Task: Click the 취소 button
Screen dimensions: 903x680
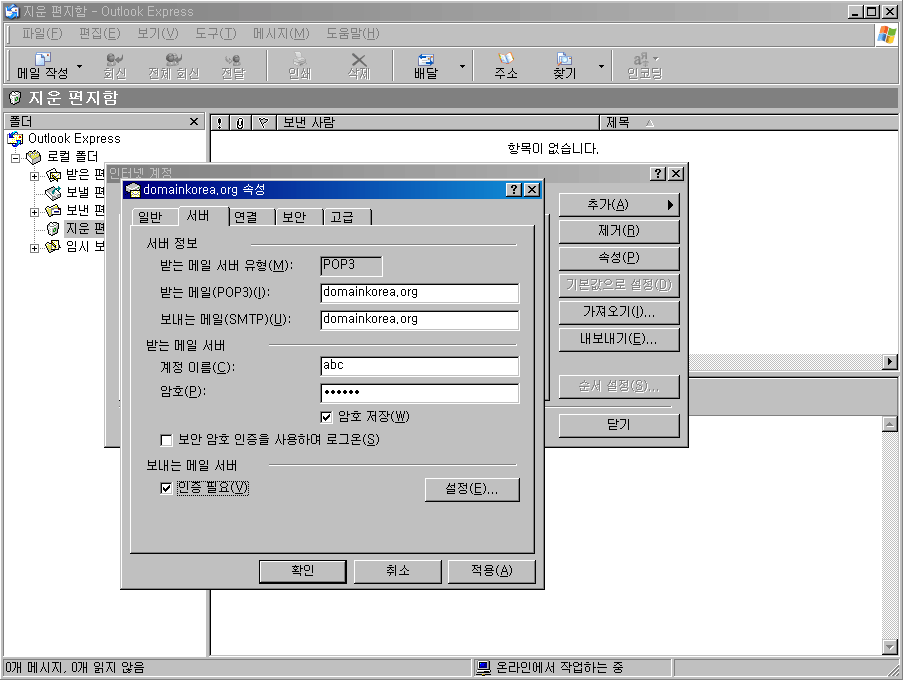Action: coord(397,571)
